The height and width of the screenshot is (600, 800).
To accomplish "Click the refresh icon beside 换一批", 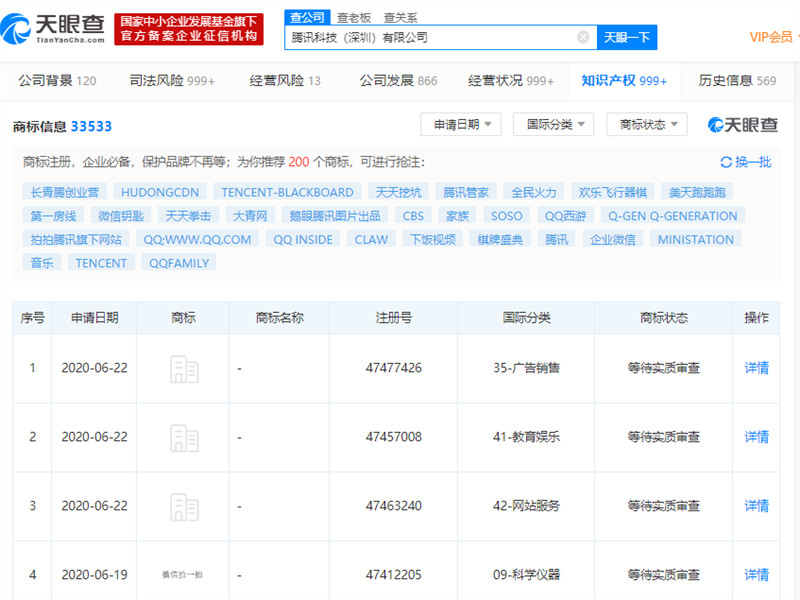I will [x=726, y=162].
